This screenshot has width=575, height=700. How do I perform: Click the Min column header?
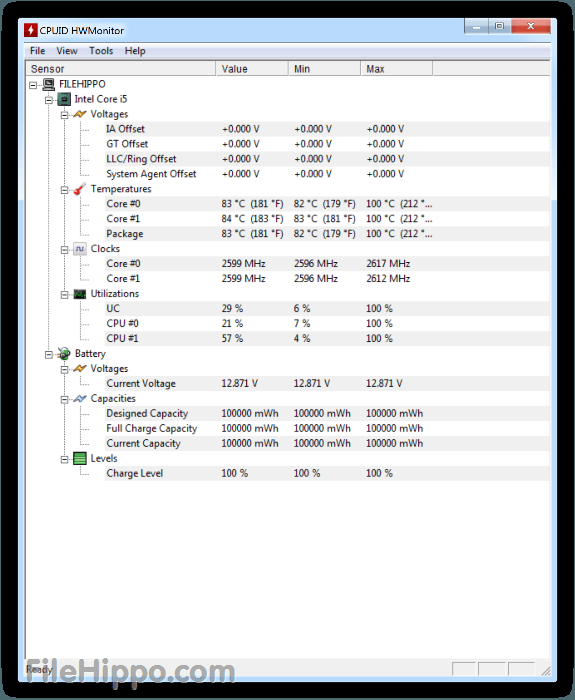[x=325, y=69]
